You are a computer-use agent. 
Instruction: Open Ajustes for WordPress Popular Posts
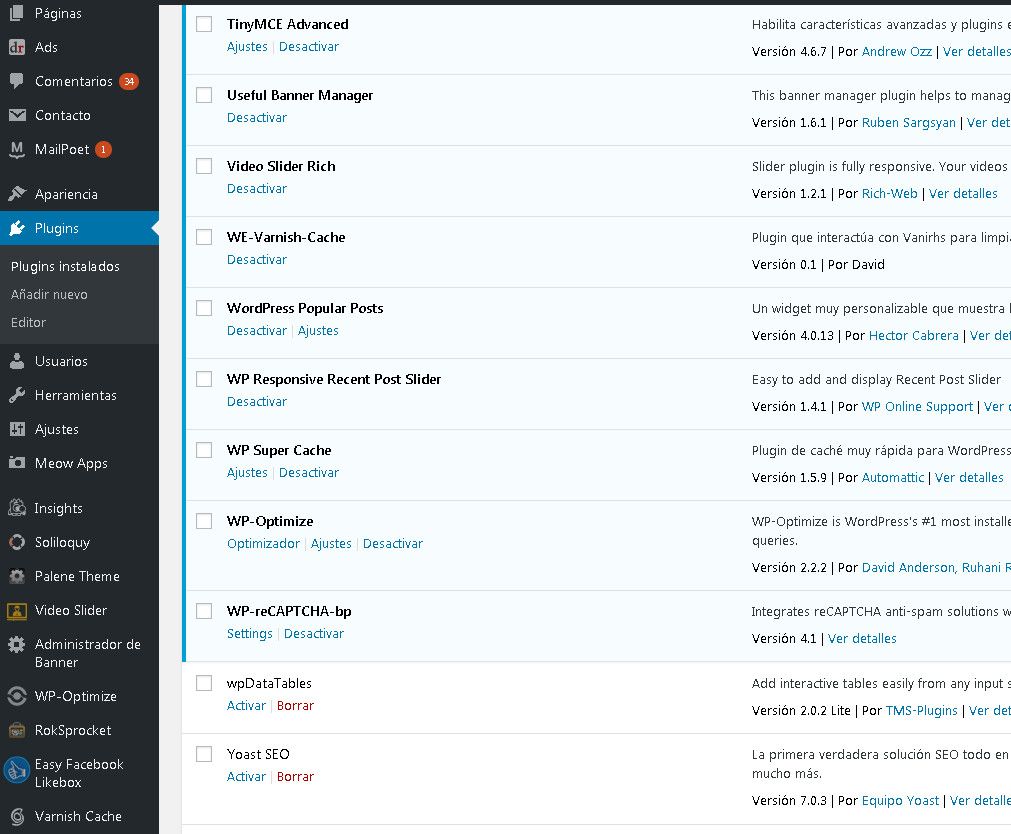click(318, 330)
